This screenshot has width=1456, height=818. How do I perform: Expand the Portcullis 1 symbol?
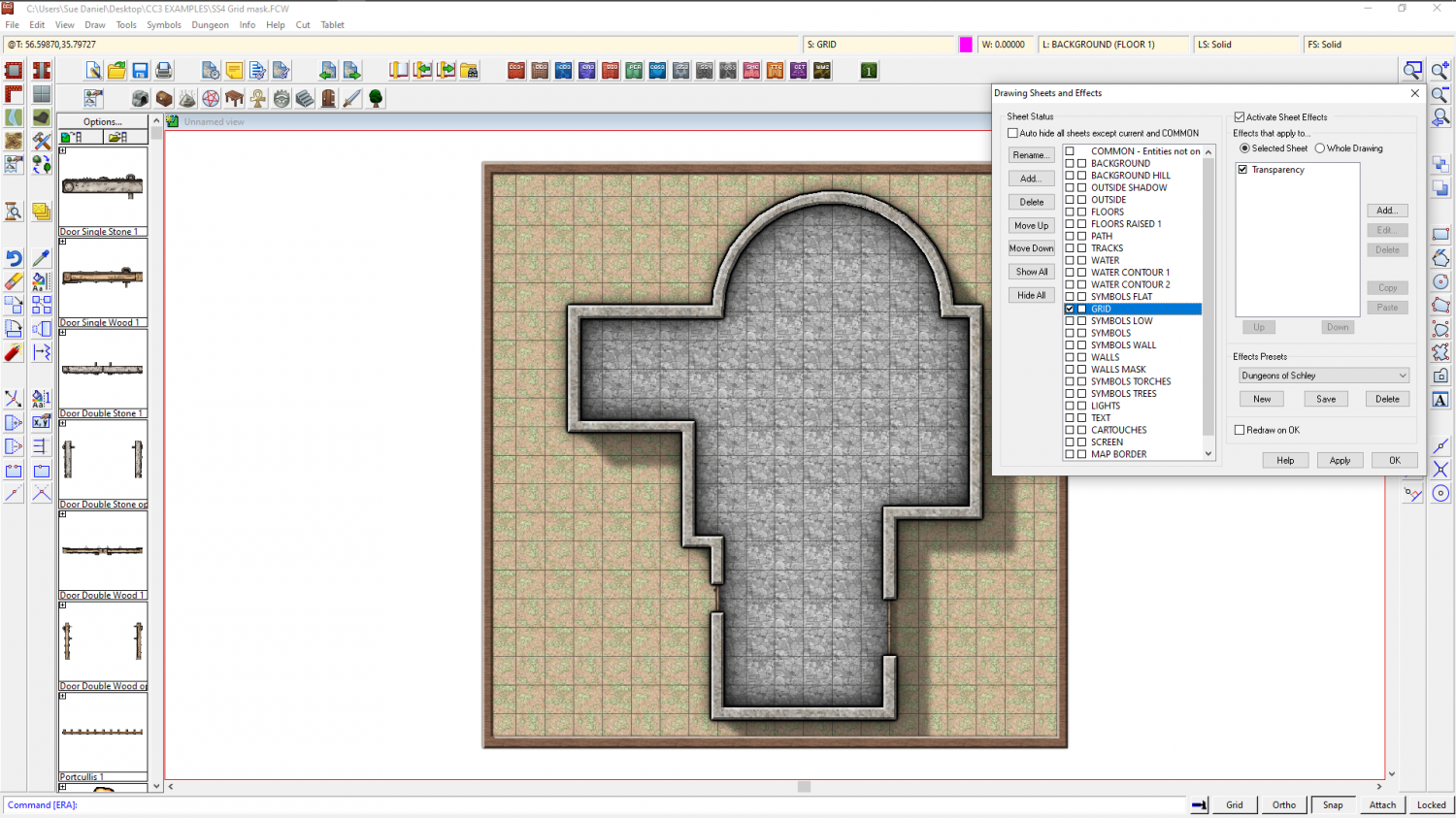(x=63, y=696)
